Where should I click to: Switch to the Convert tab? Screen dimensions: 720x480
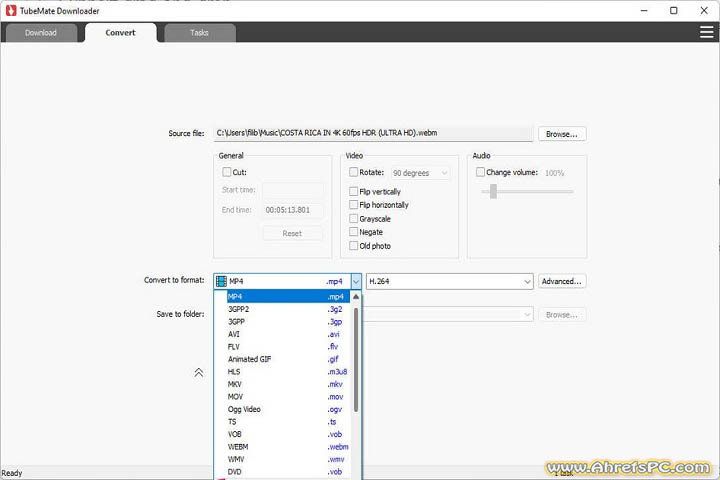(120, 33)
